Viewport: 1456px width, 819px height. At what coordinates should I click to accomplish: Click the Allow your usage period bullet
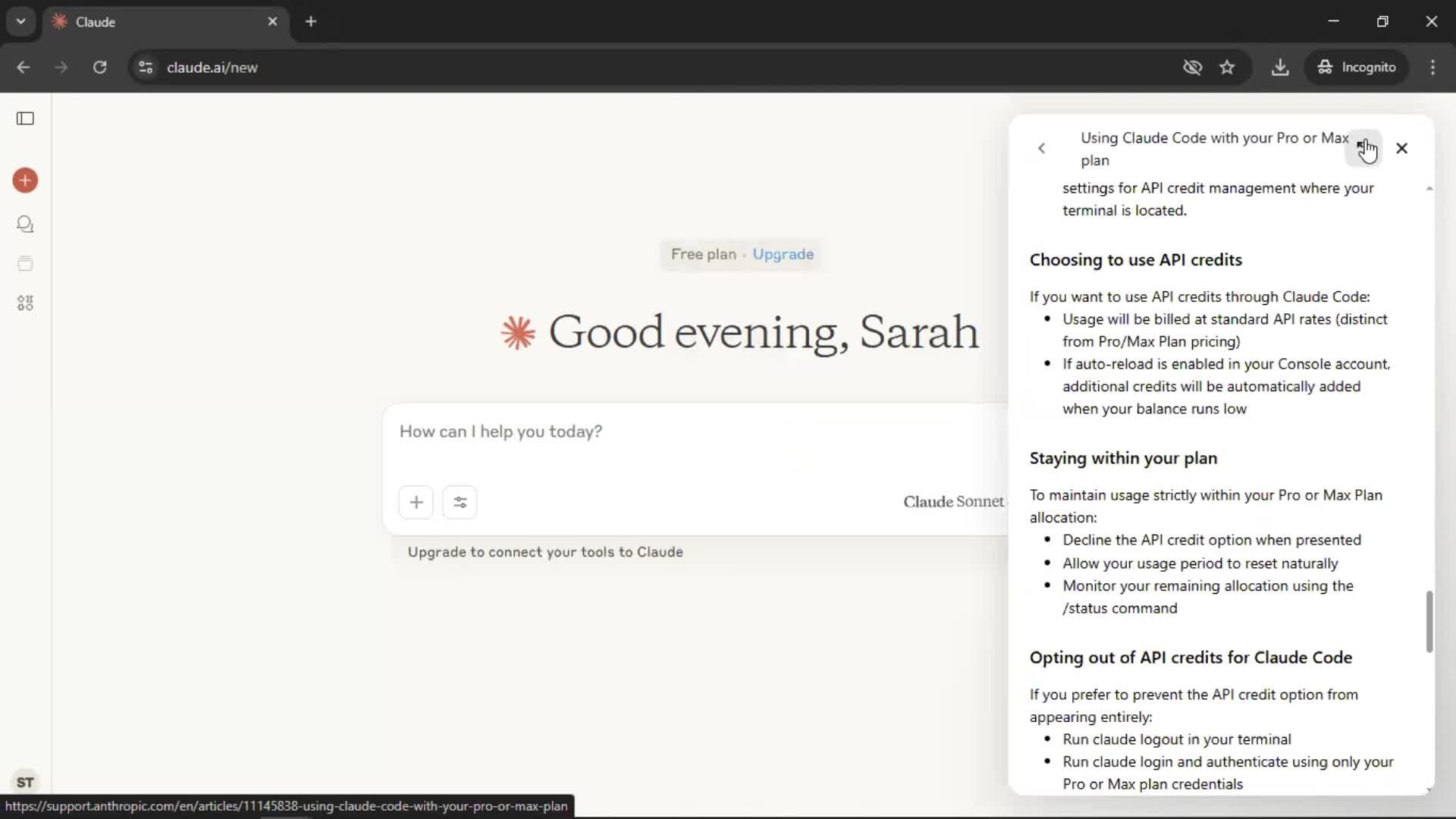pos(1200,563)
